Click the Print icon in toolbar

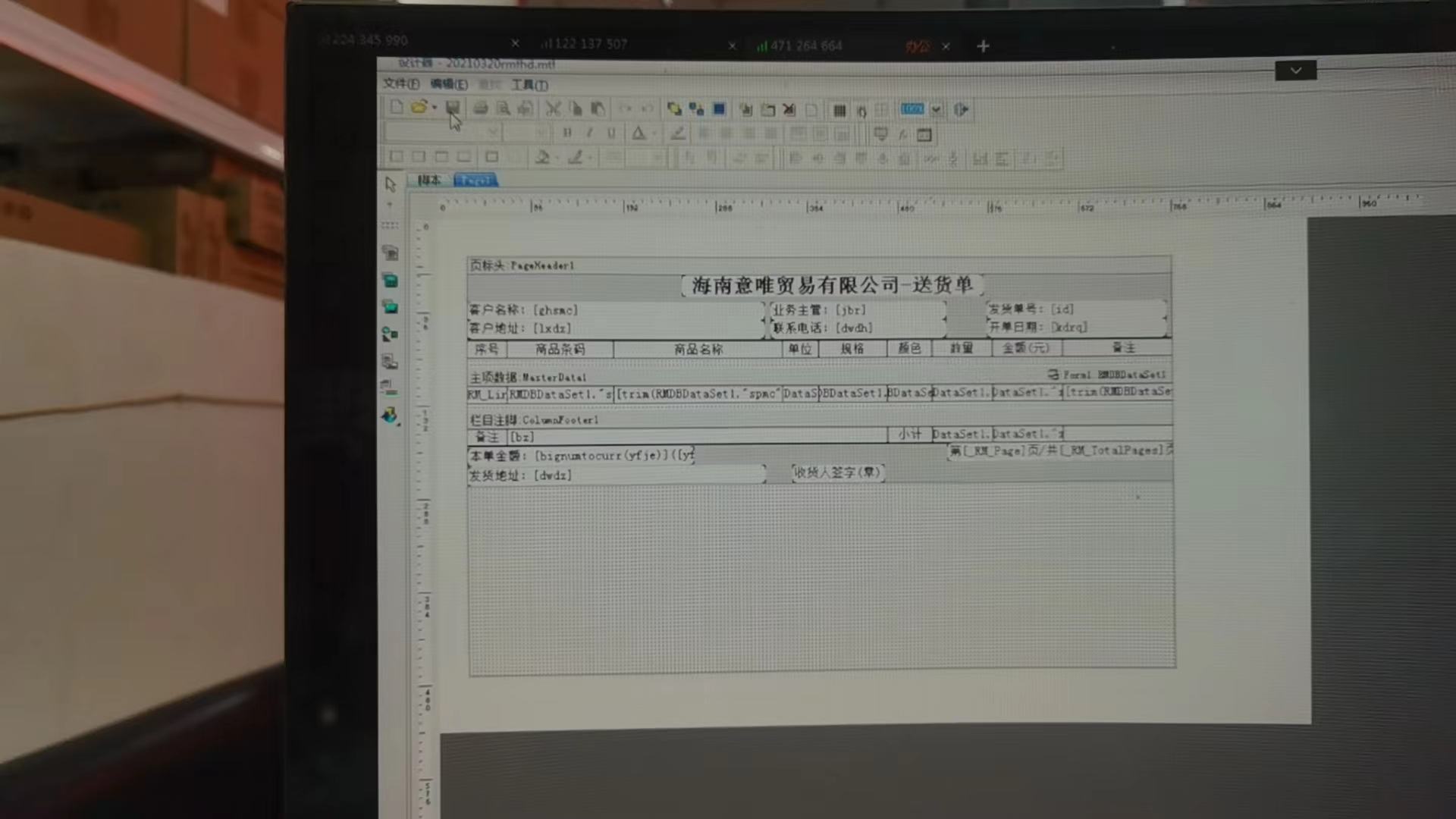[480, 108]
